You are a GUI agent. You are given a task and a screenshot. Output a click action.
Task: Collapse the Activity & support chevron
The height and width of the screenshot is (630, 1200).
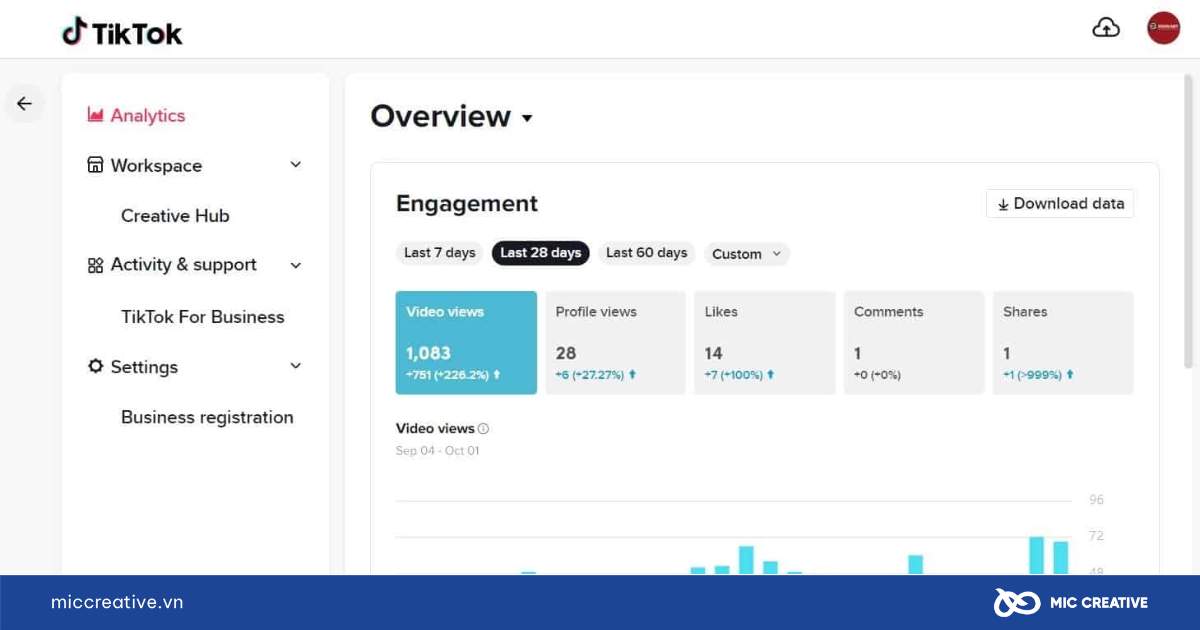click(x=295, y=265)
